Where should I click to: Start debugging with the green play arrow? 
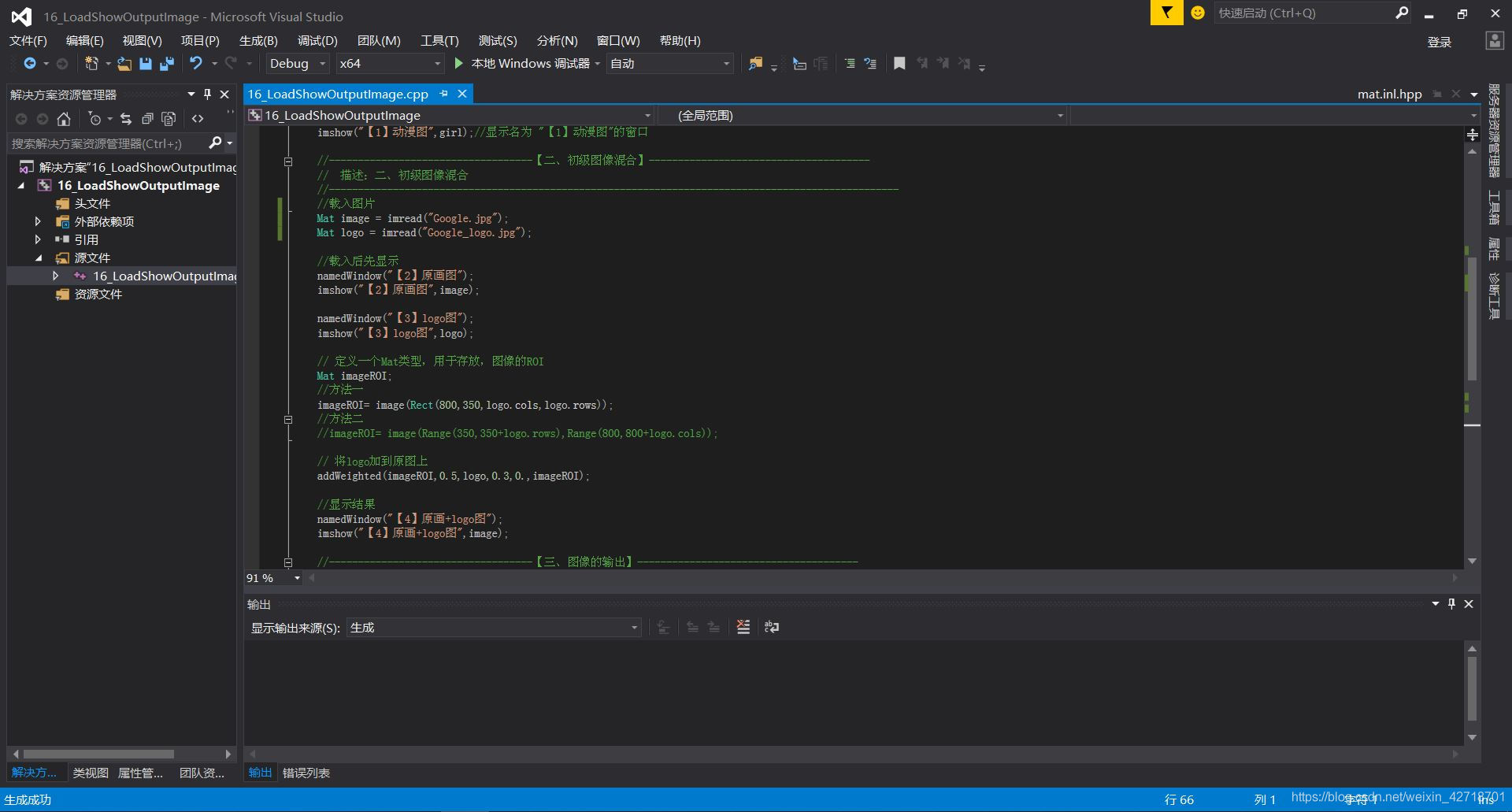459,63
